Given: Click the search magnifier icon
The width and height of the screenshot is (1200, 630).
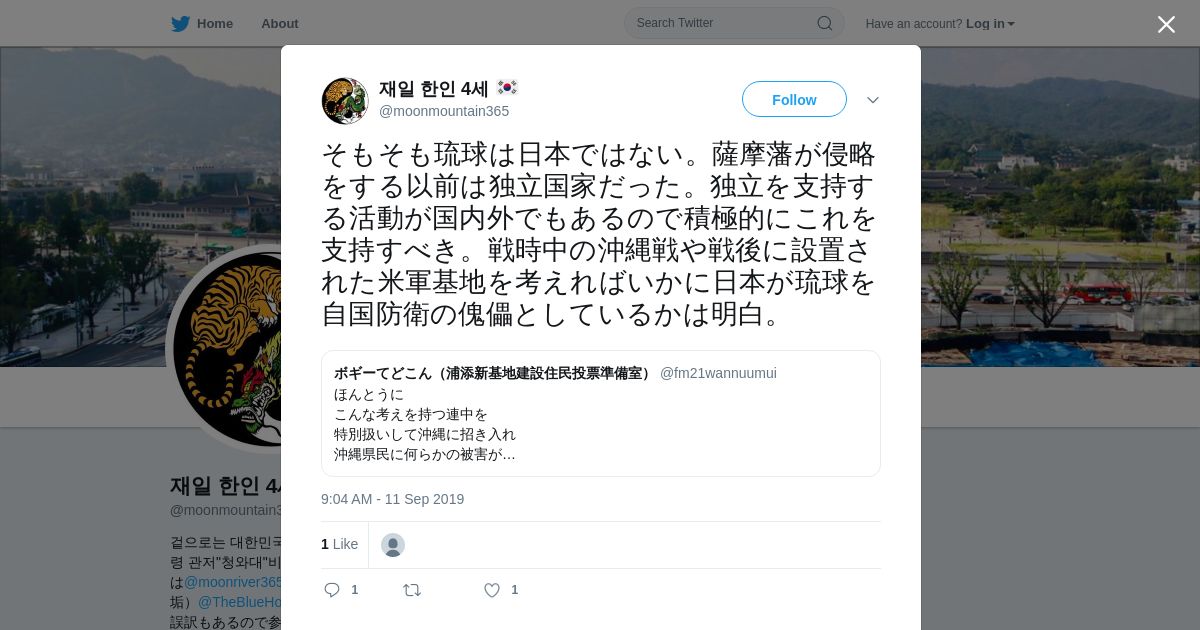Looking at the screenshot, I should [825, 23].
